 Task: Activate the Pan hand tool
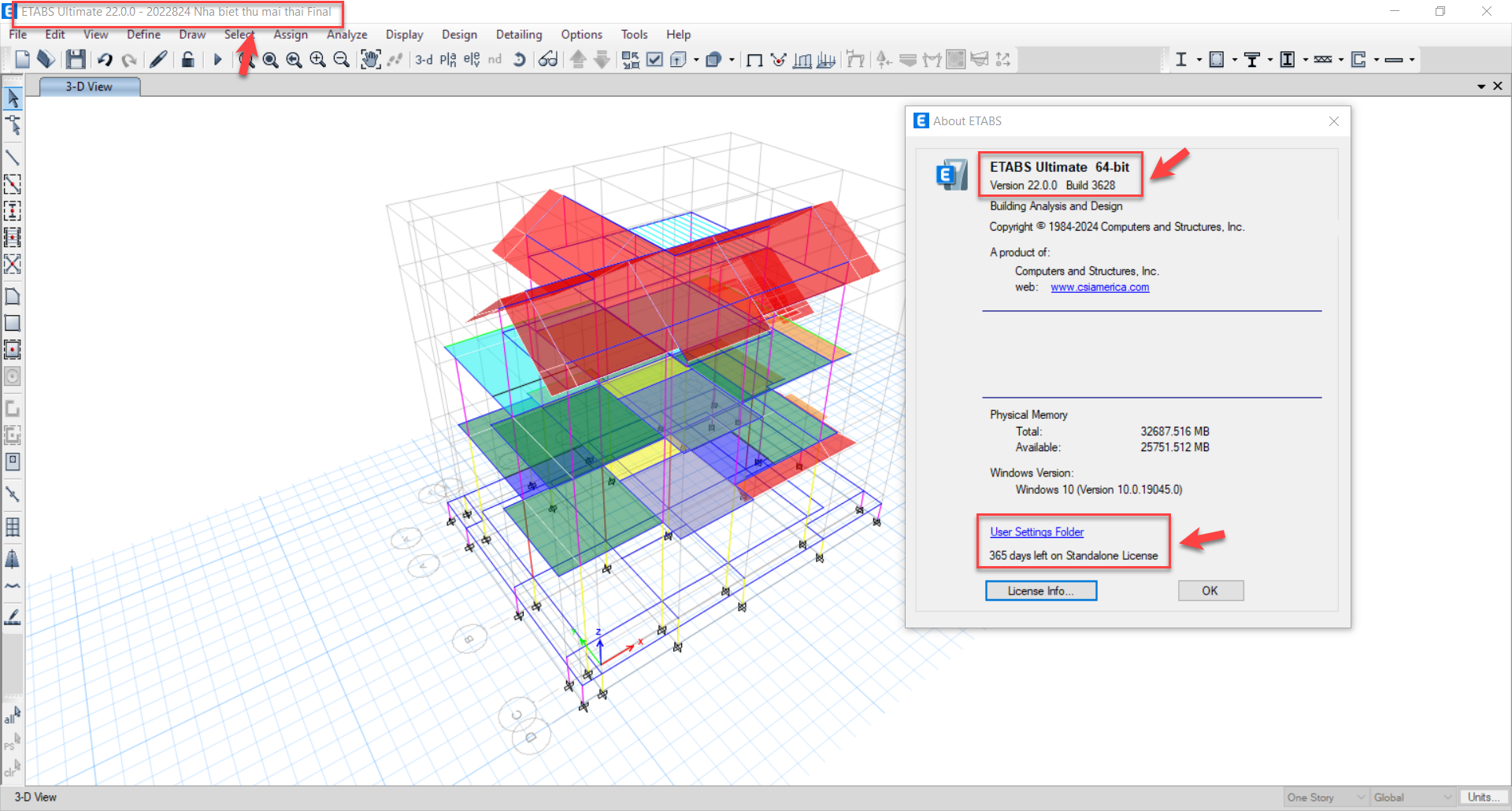tap(370, 60)
